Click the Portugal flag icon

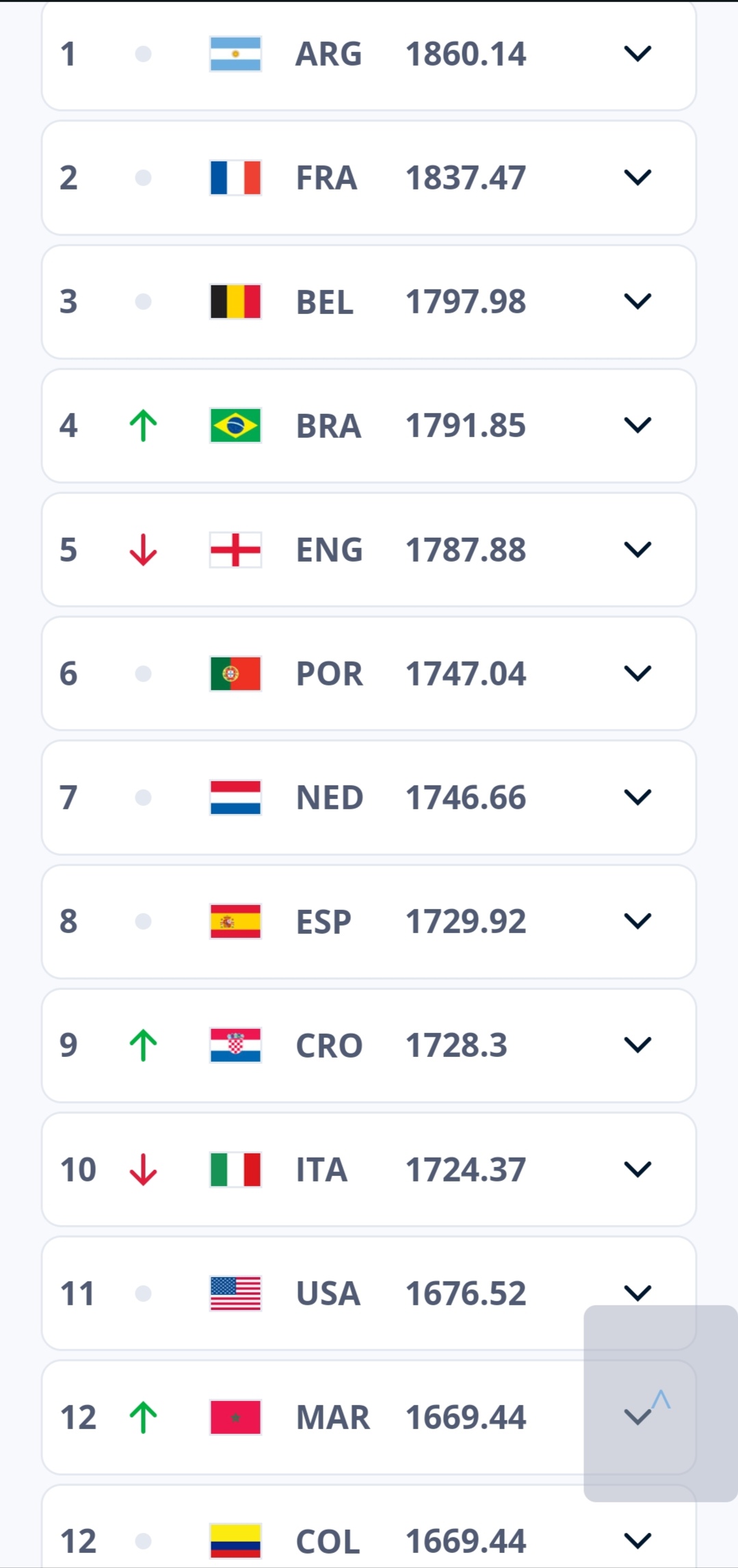pyautogui.click(x=235, y=674)
